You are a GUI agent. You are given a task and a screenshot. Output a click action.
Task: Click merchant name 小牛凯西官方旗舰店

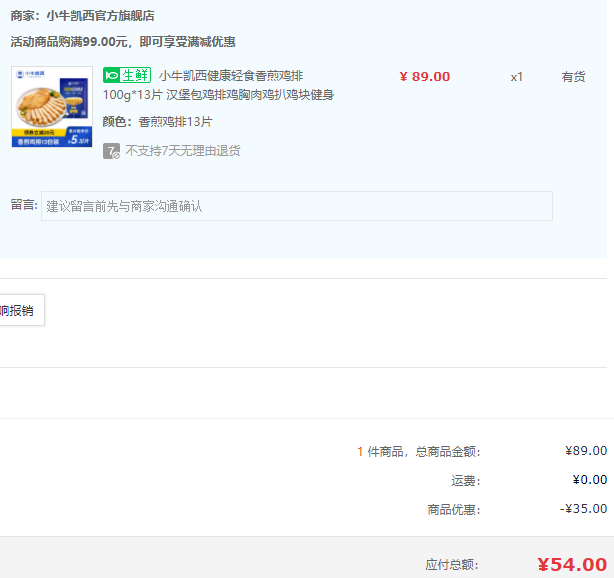pos(100,16)
